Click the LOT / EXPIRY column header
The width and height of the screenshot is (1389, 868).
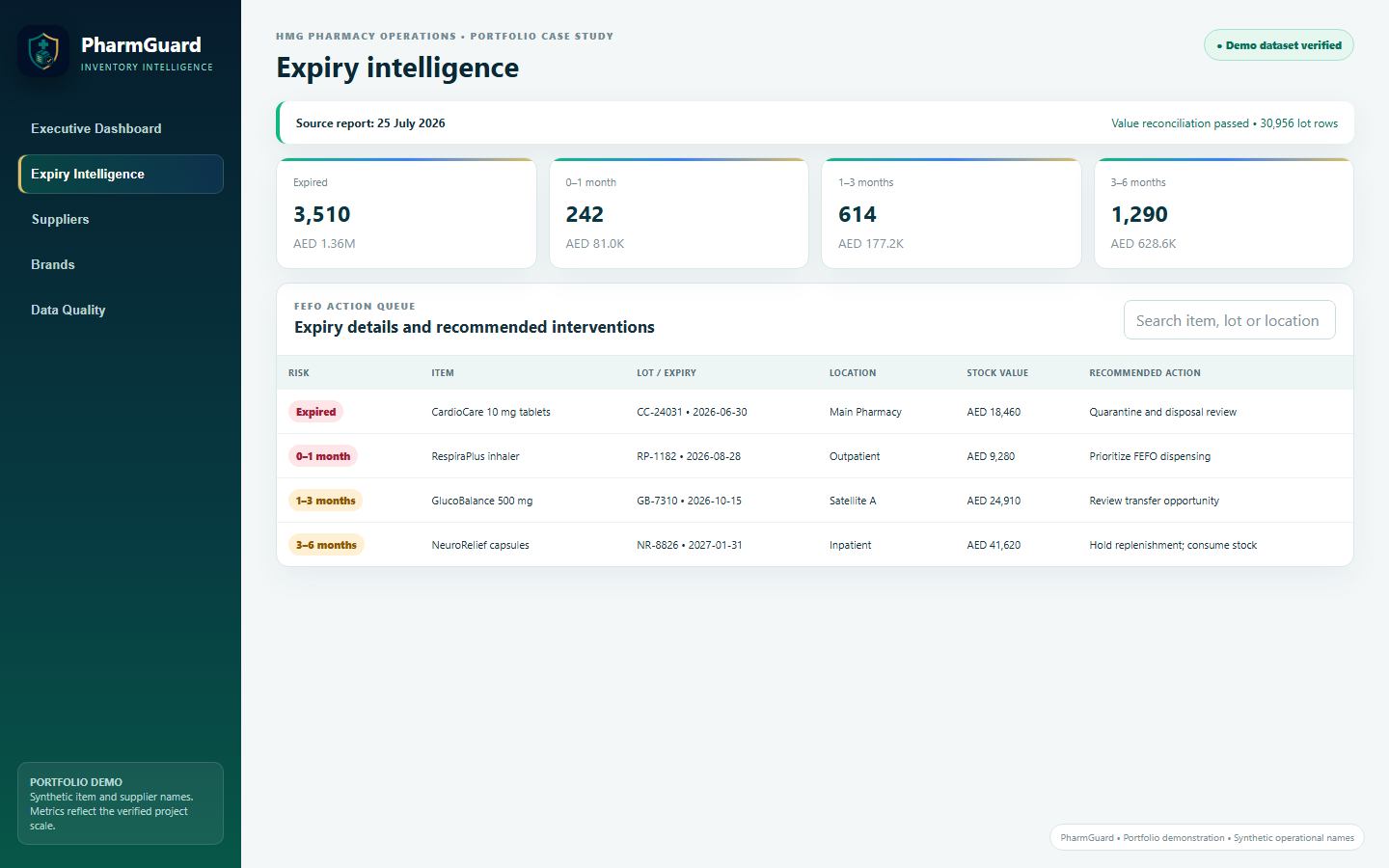[x=667, y=373]
